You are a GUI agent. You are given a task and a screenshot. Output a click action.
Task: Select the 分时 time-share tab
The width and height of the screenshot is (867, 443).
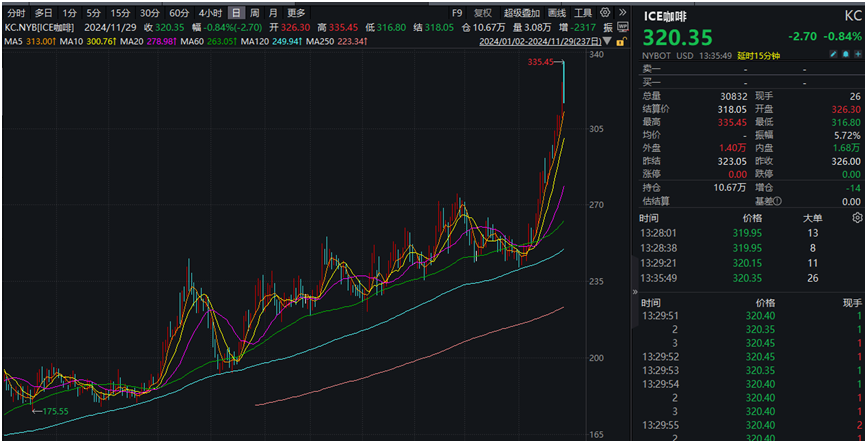pyautogui.click(x=16, y=13)
